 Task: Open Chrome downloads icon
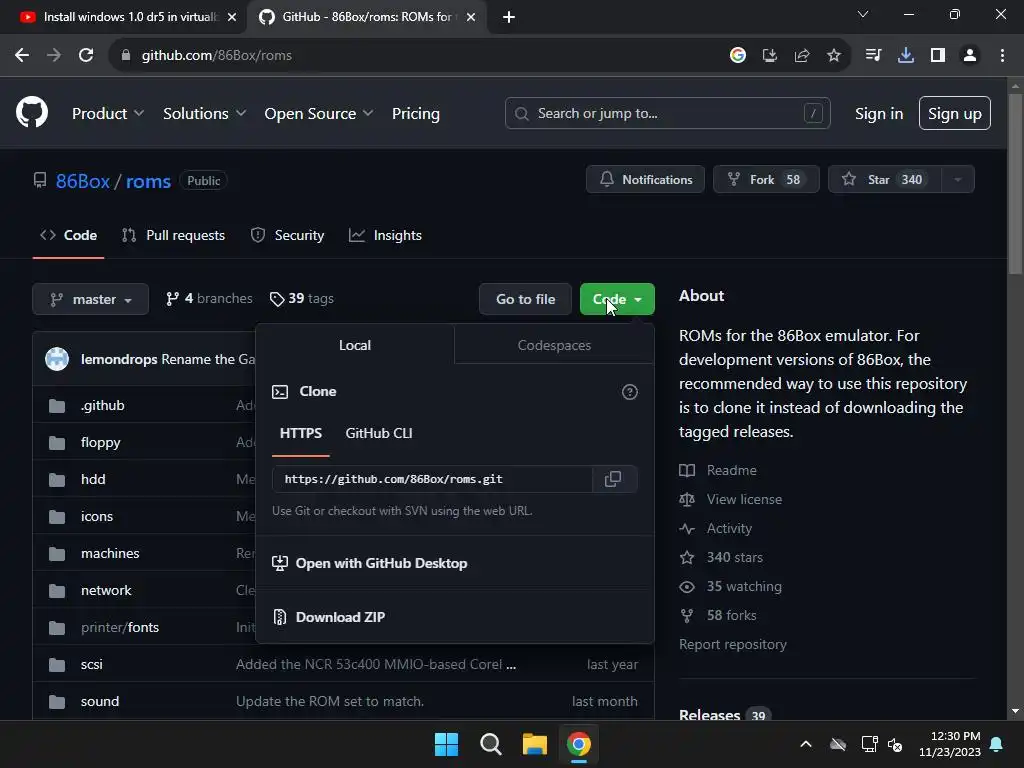906,56
